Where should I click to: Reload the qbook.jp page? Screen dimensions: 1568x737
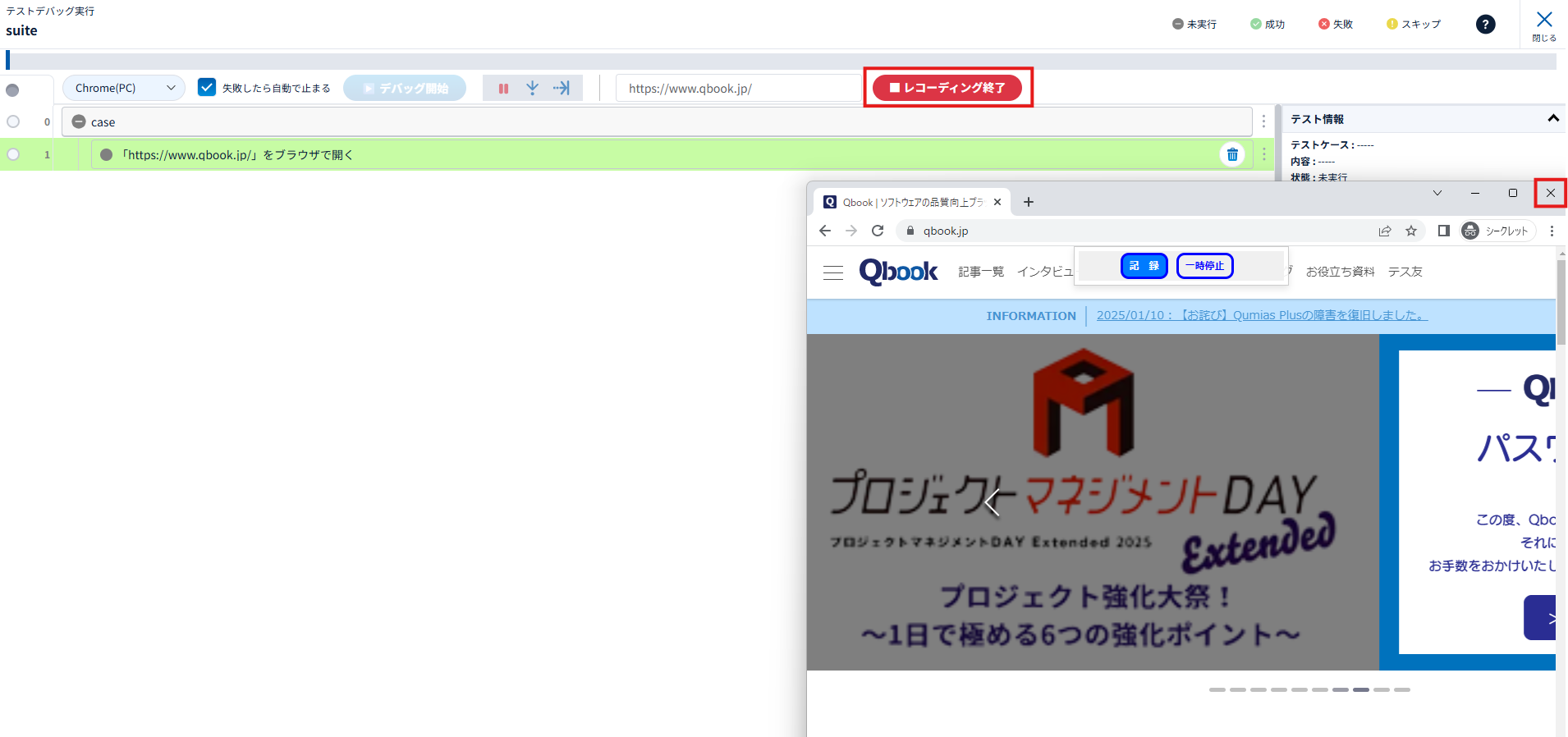[x=878, y=231]
